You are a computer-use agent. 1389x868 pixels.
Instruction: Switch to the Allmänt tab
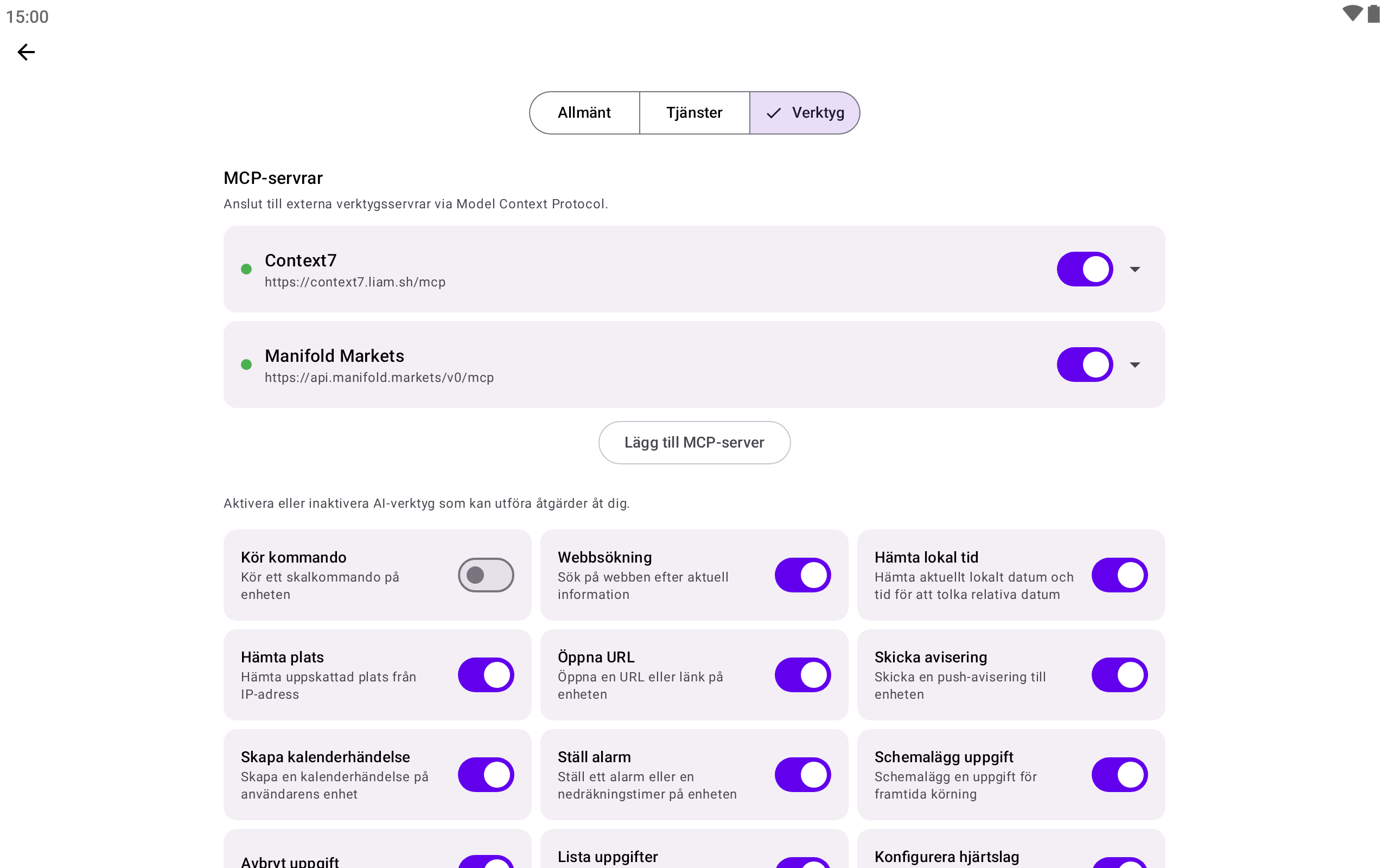click(584, 113)
